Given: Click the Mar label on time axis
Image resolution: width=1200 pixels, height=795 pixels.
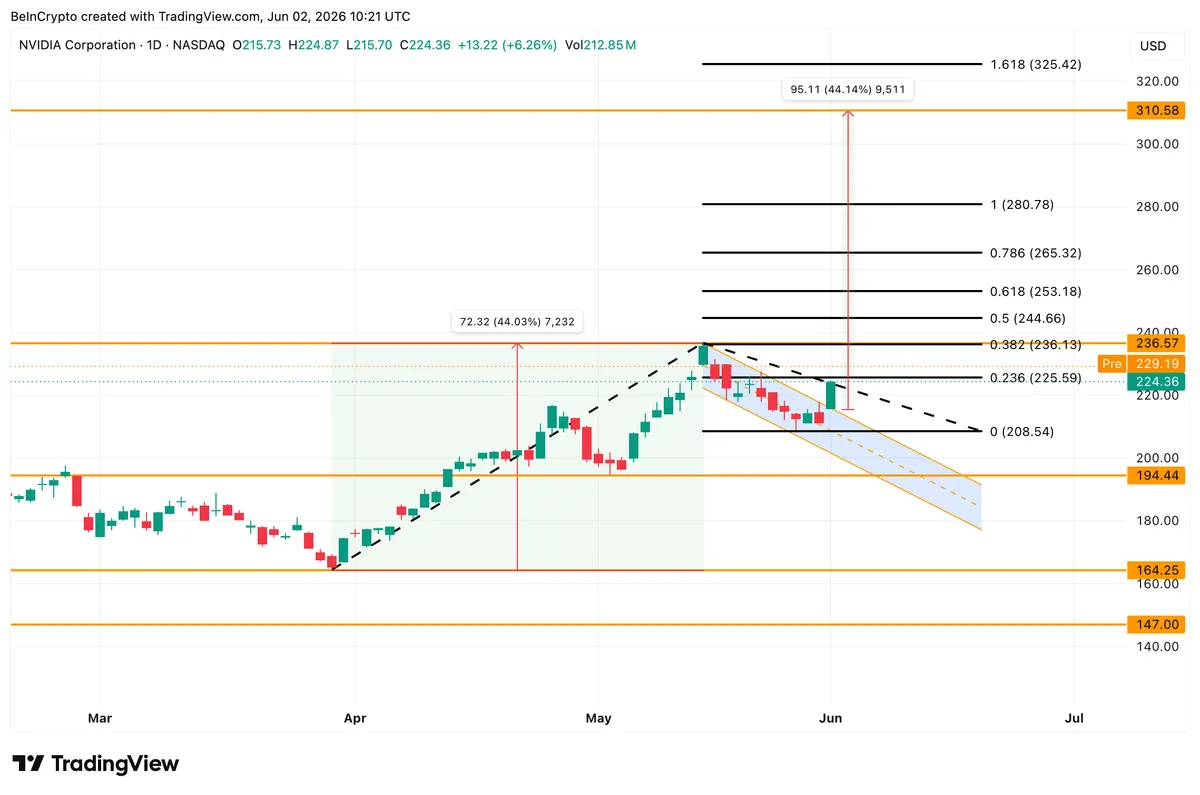Looking at the screenshot, I should pyautogui.click(x=99, y=718).
